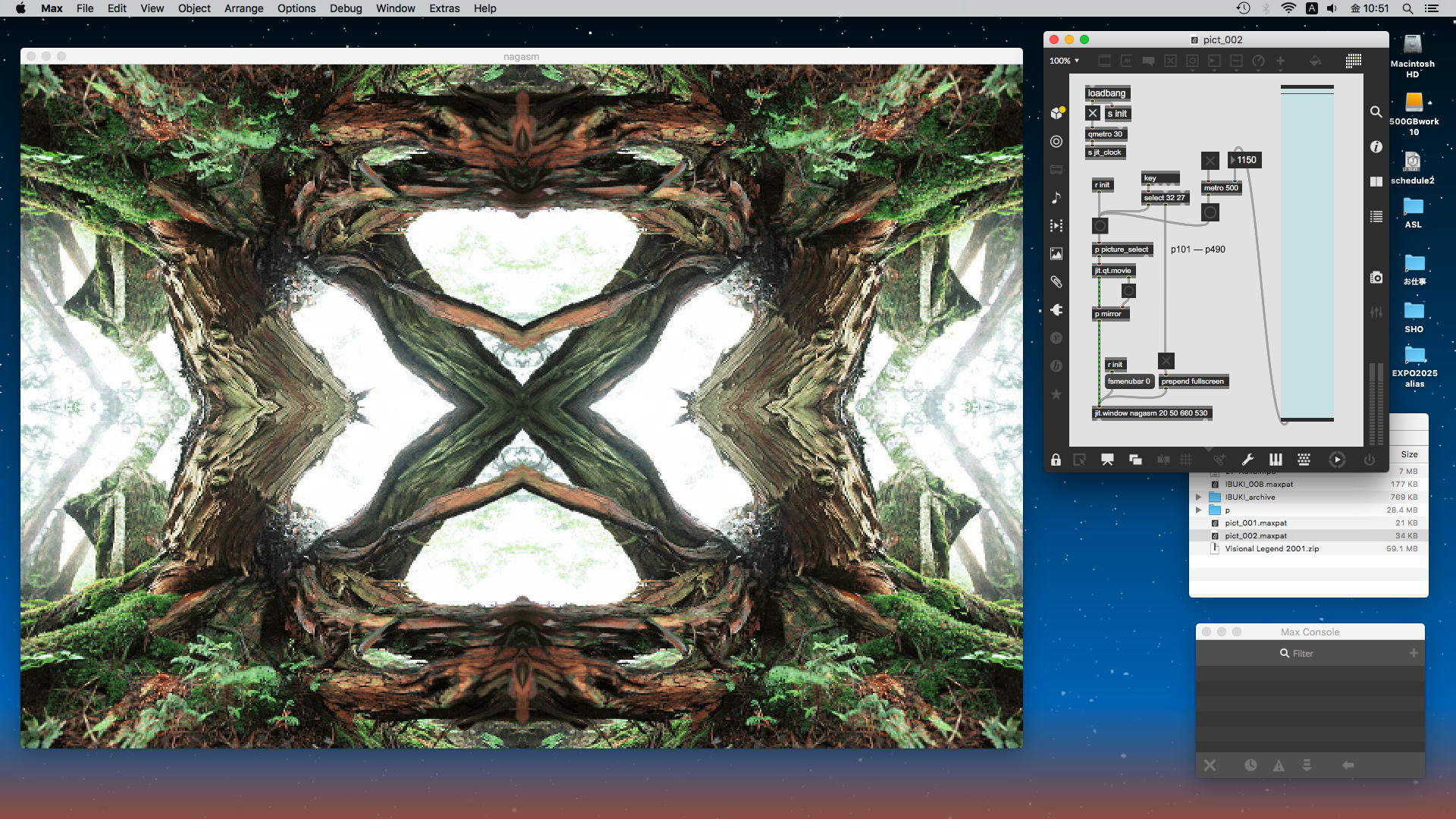
Task: Click the snapshots camera icon
Action: [1376, 278]
